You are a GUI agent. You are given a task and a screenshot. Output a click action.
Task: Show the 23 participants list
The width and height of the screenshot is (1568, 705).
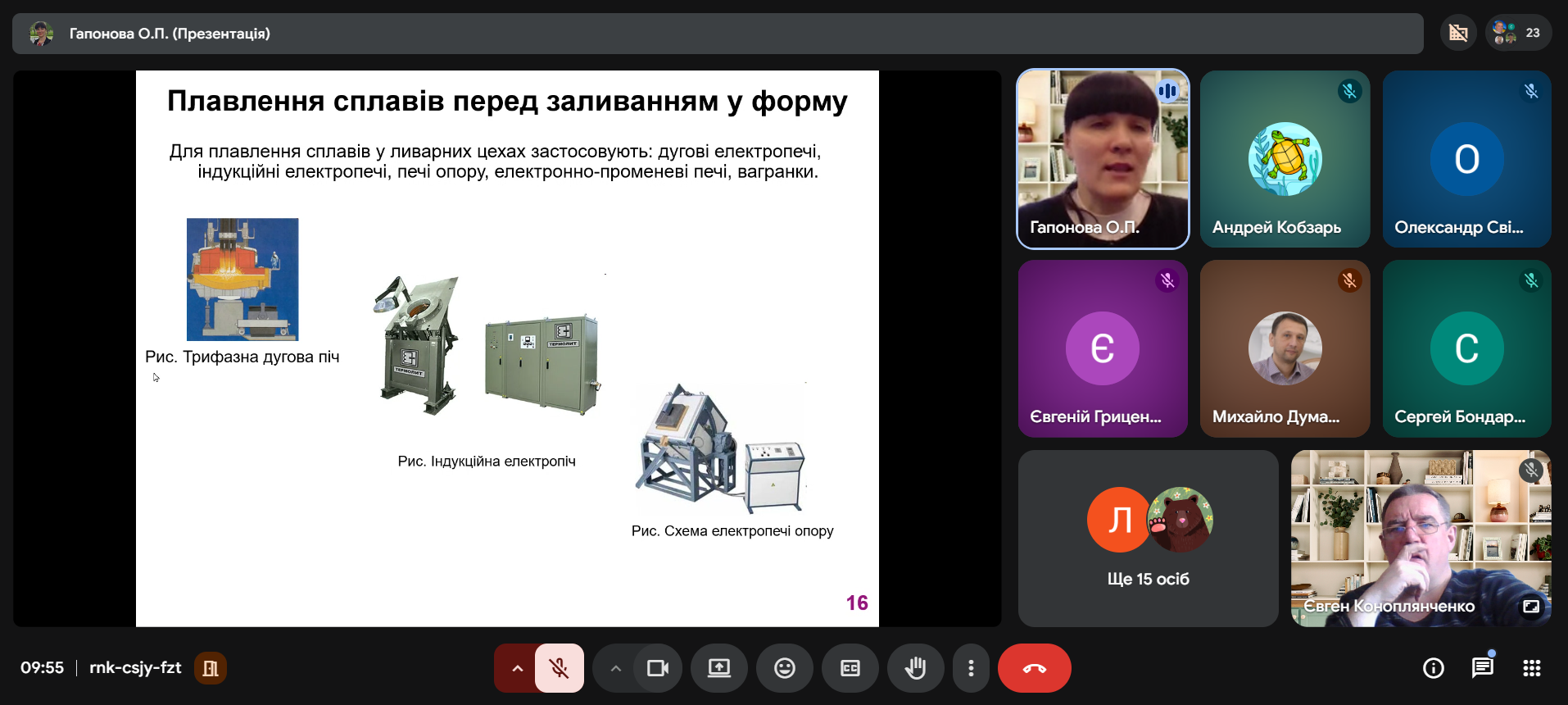[x=1518, y=33]
